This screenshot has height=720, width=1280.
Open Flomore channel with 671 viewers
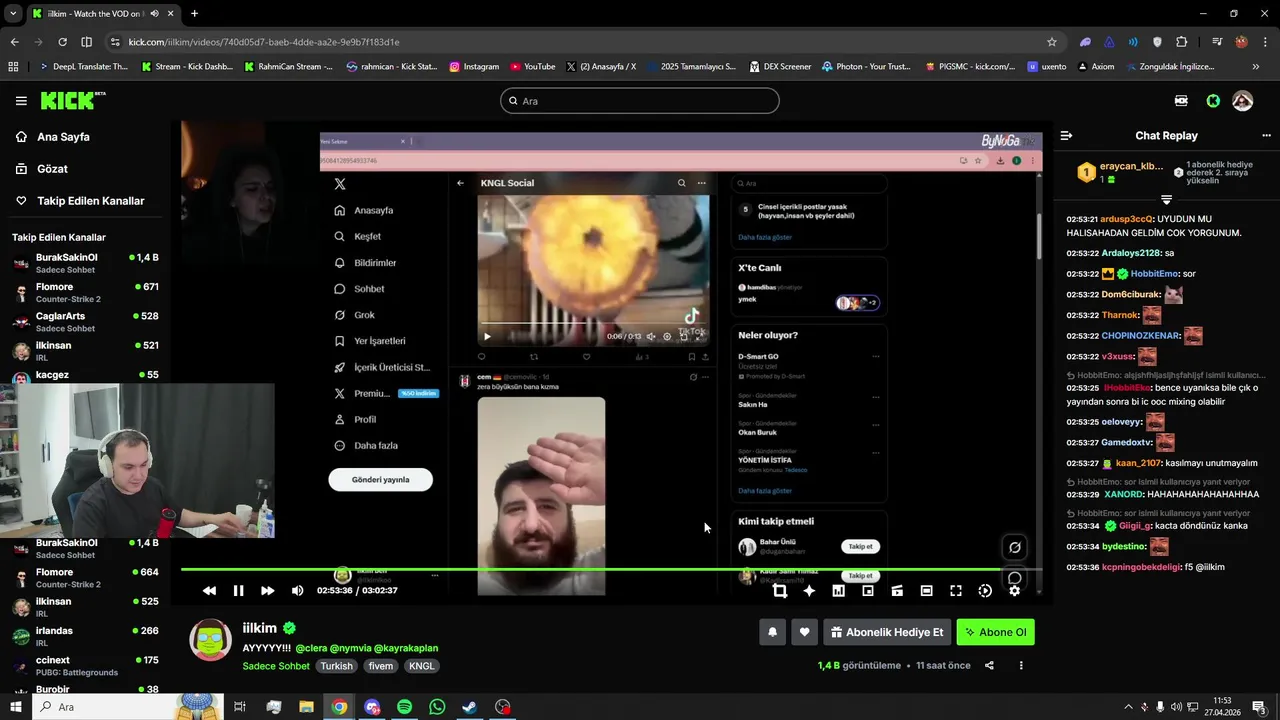tap(85, 292)
